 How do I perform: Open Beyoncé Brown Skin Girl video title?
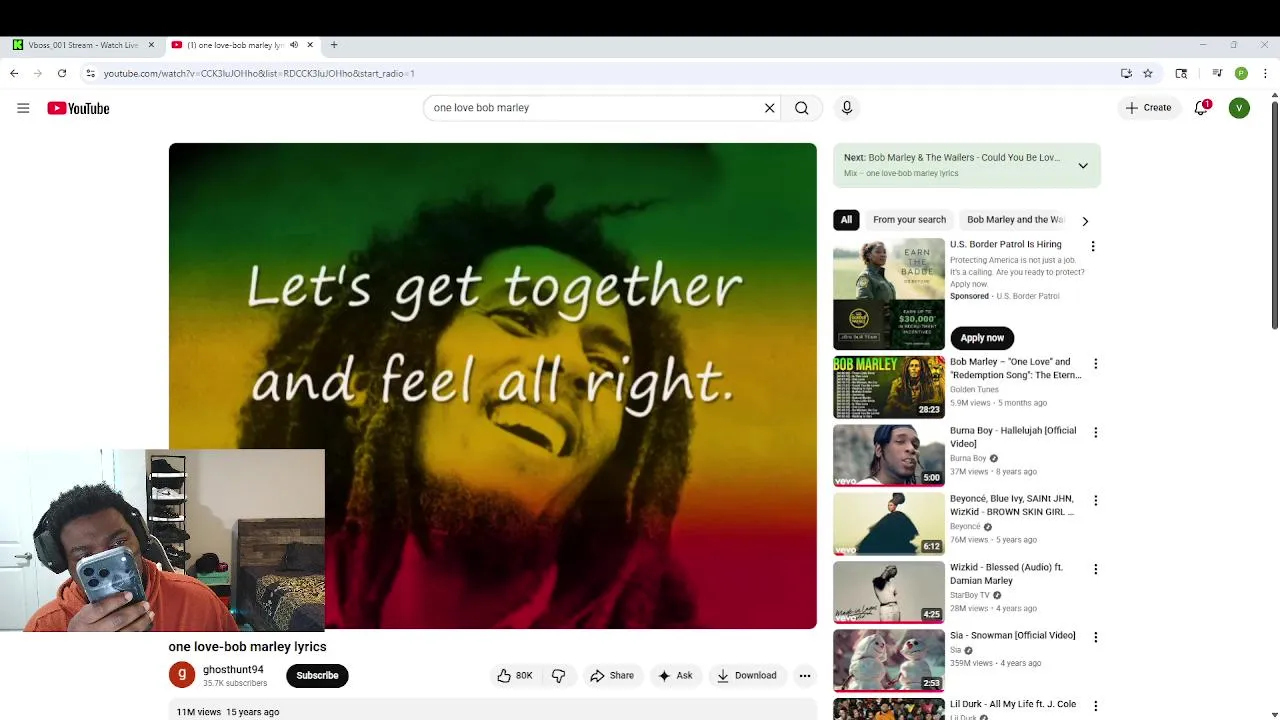pyautogui.click(x=1012, y=505)
